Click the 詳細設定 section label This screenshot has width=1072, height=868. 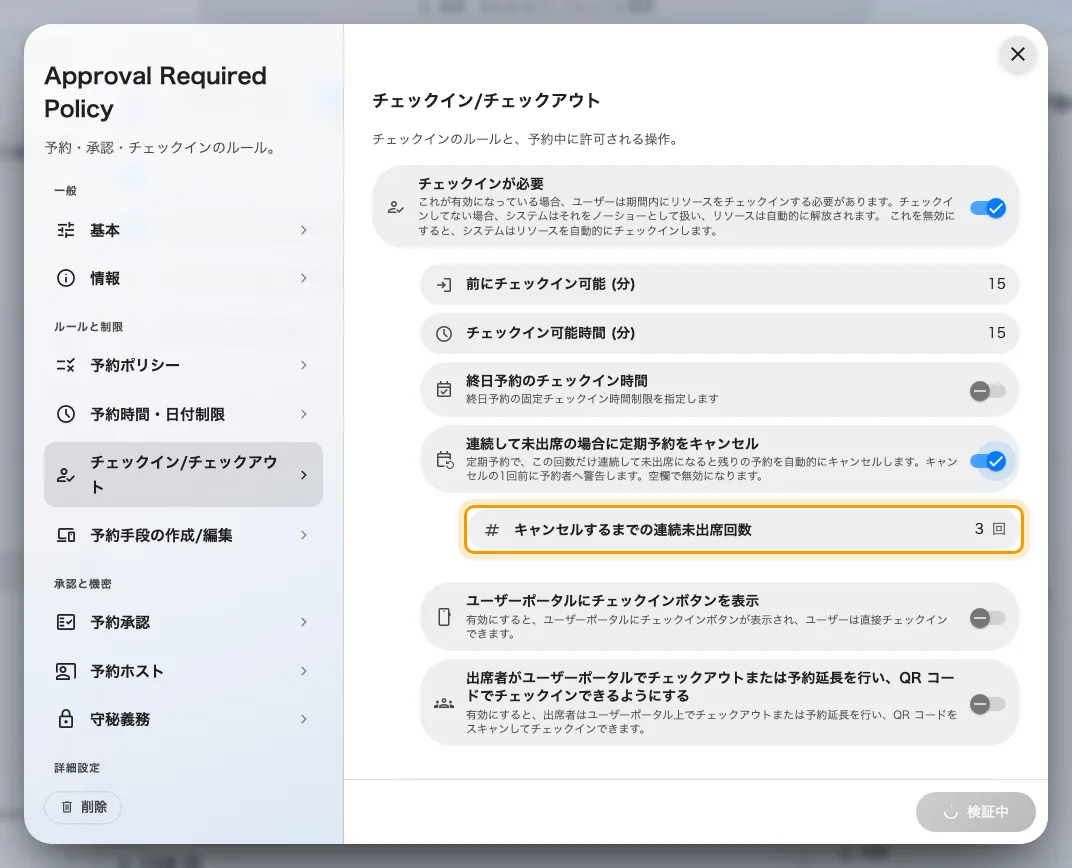point(77,768)
